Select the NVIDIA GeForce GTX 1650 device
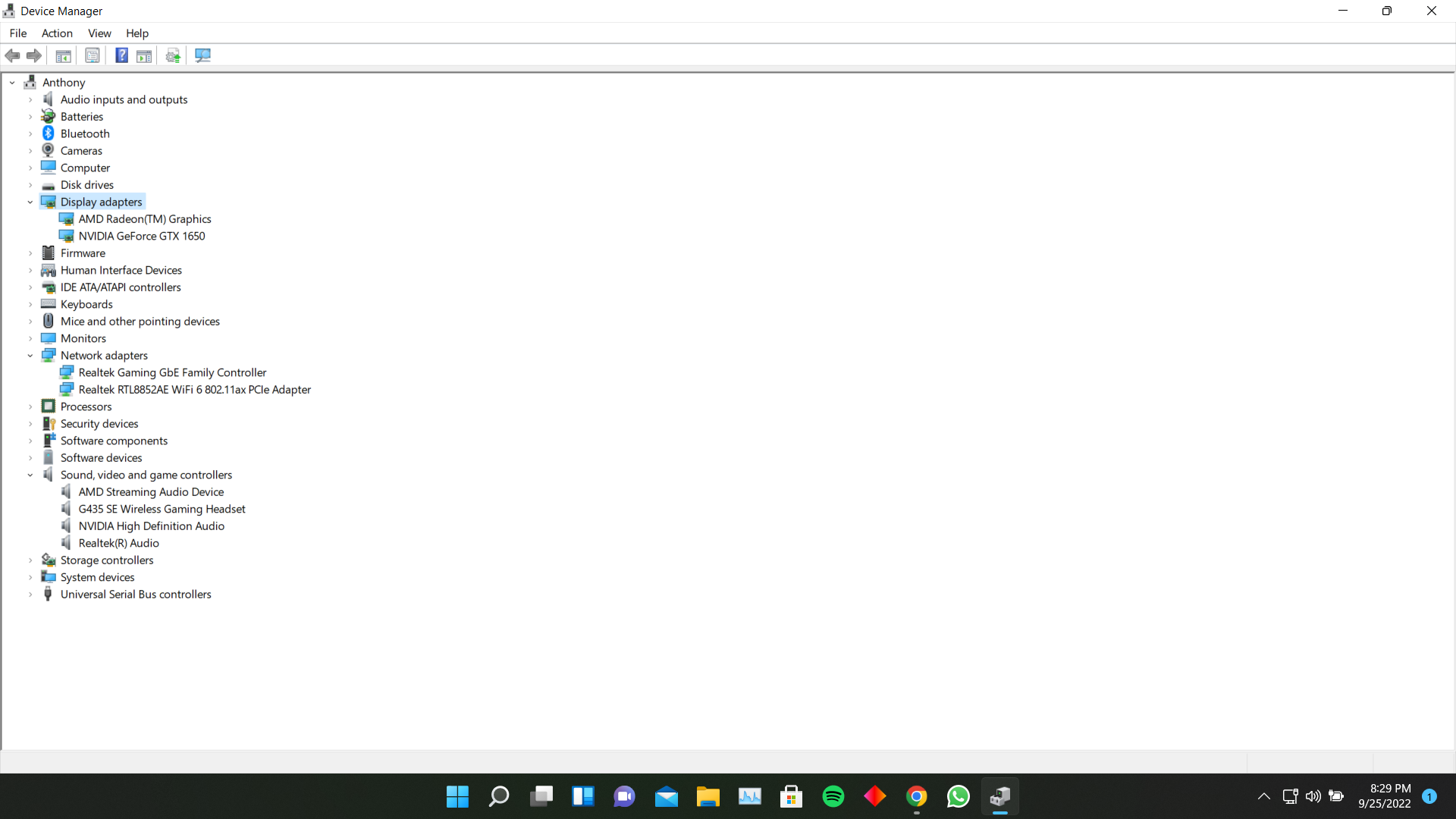1456x819 pixels. tap(142, 236)
